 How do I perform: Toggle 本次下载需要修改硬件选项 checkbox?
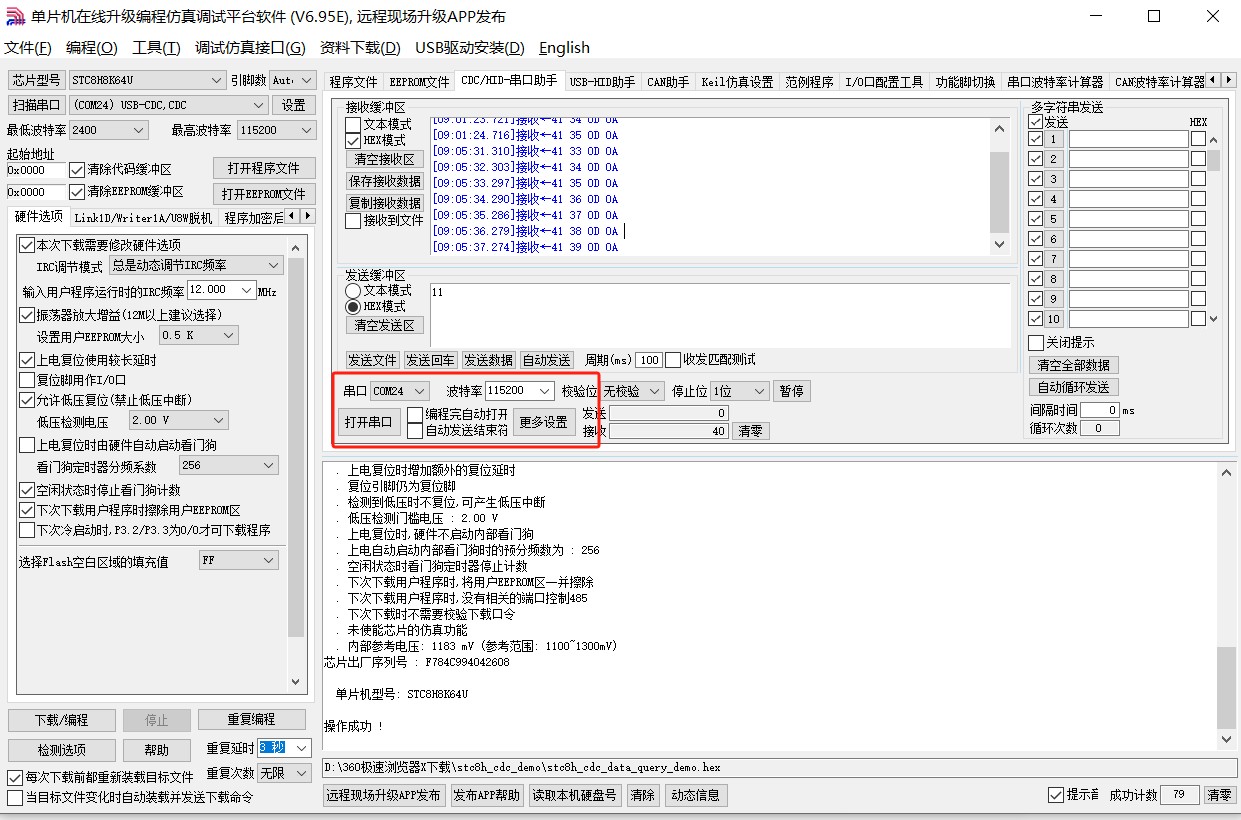click(27, 245)
